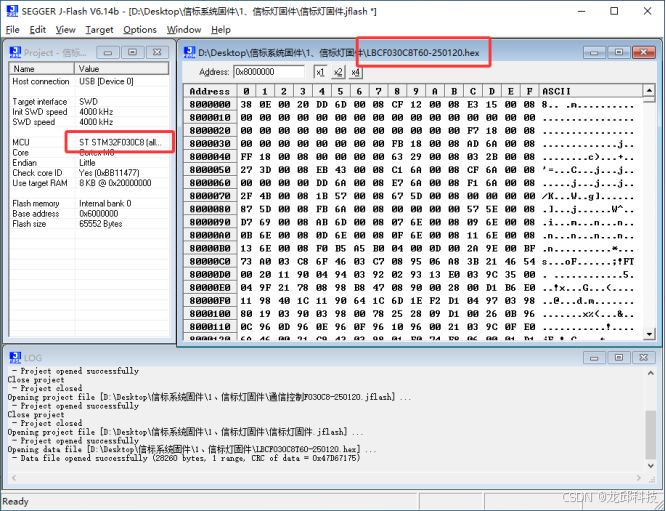Screen dimensions: 666x511
Task: Open the Options menu
Action: [140, 30]
